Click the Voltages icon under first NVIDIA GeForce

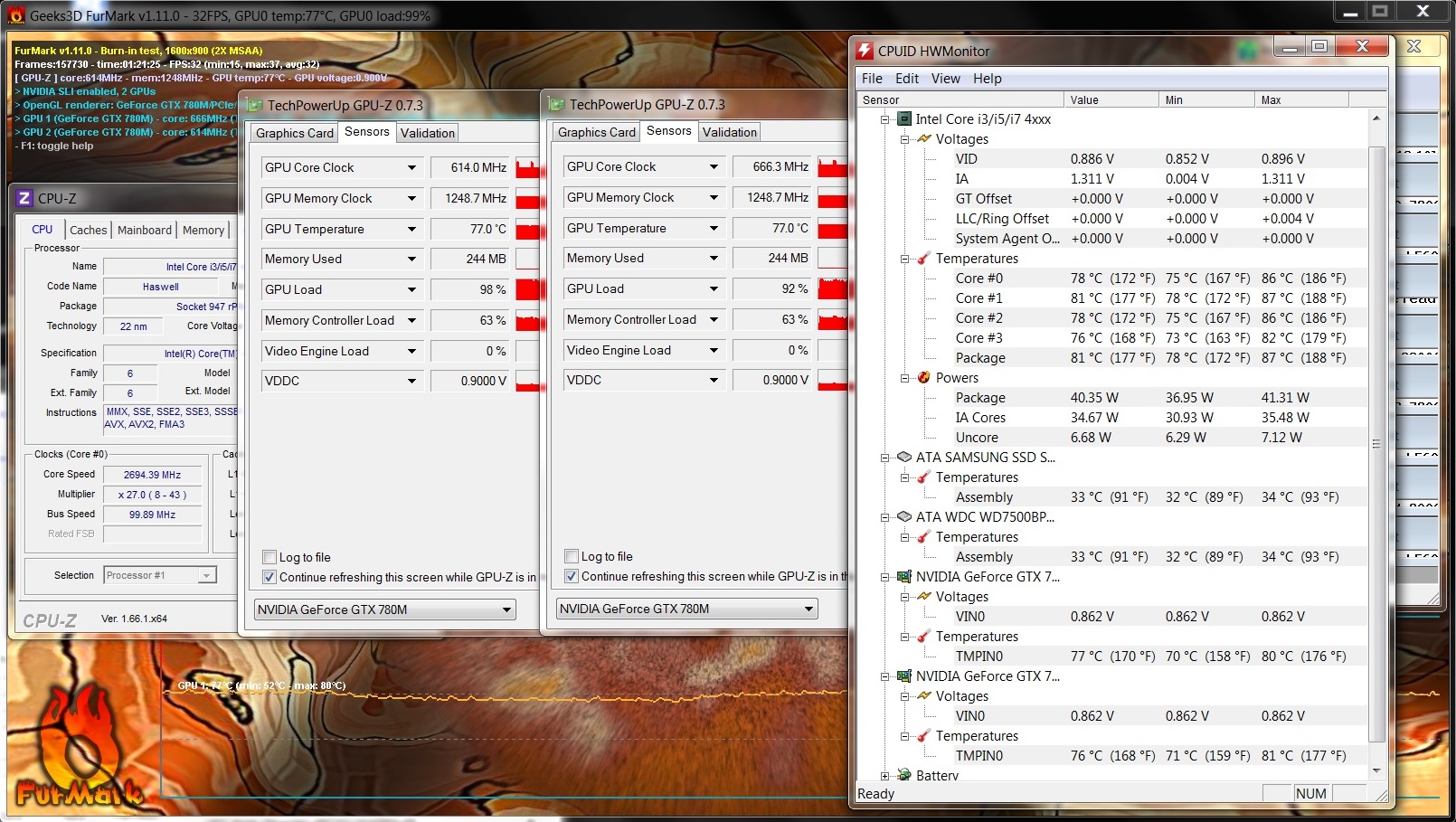(x=923, y=596)
